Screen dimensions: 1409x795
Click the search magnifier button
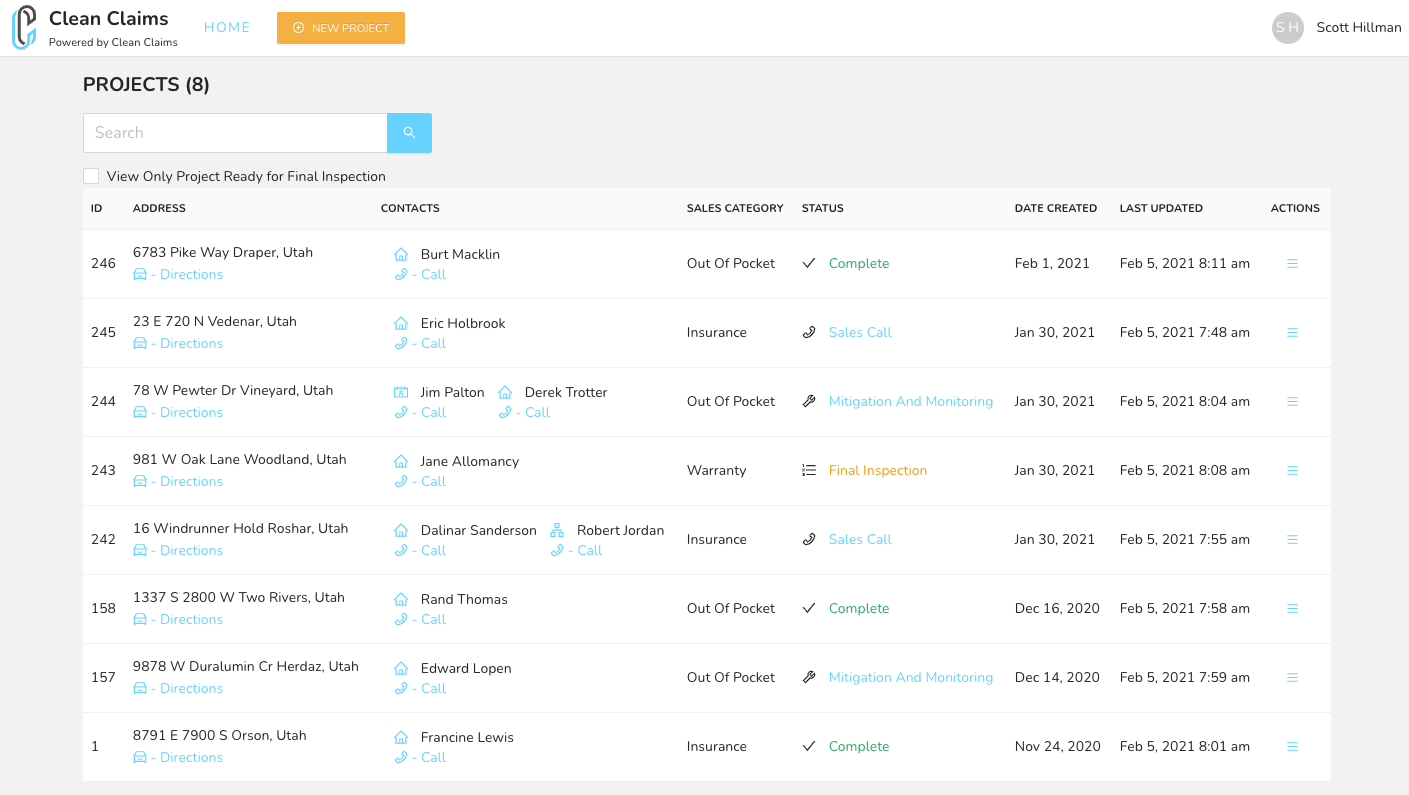tap(409, 133)
